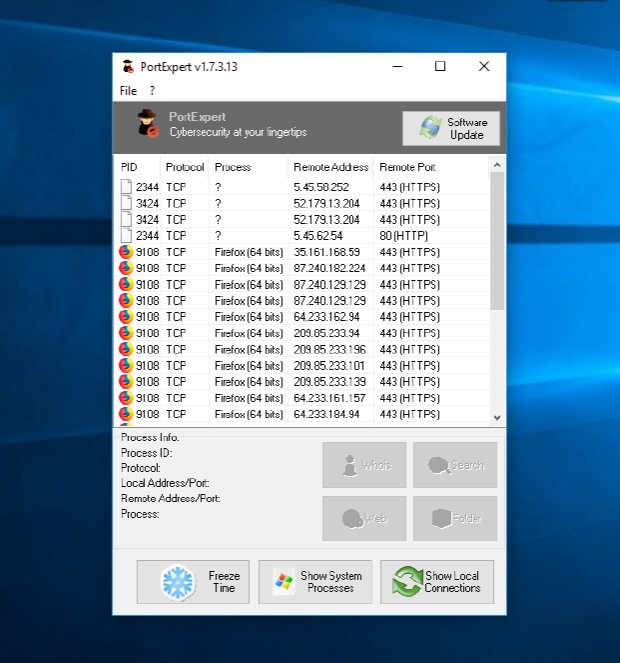The width and height of the screenshot is (620, 663).
Task: Open the File menu
Action: (128, 91)
